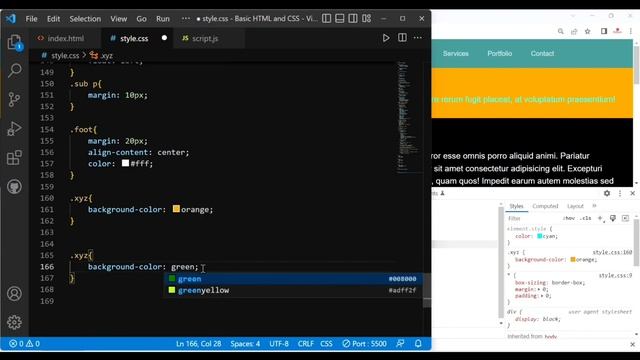This screenshot has width=640, height=360.
Task: Switch to the index.html tab
Action: (65, 38)
